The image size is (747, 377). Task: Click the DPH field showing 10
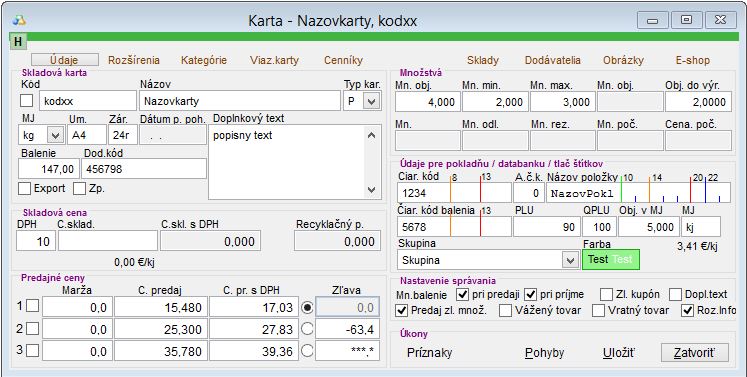(36, 241)
